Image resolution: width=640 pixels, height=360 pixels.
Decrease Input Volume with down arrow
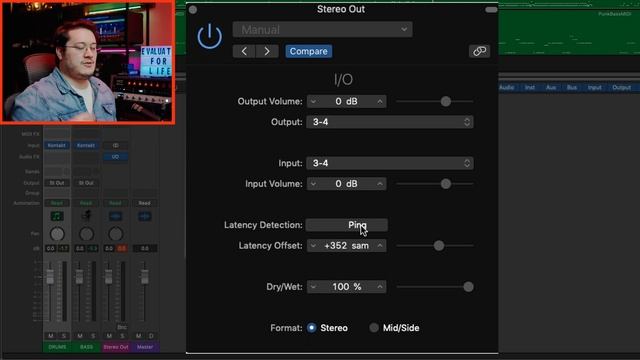313,184
